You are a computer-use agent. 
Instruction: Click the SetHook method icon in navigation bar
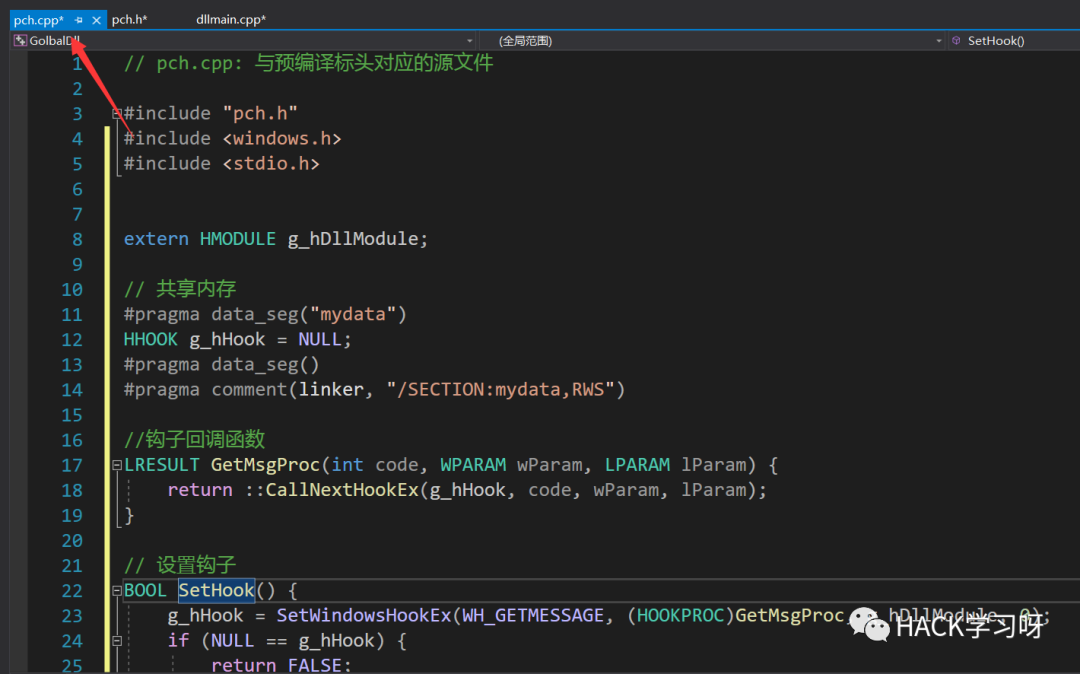(x=956, y=41)
